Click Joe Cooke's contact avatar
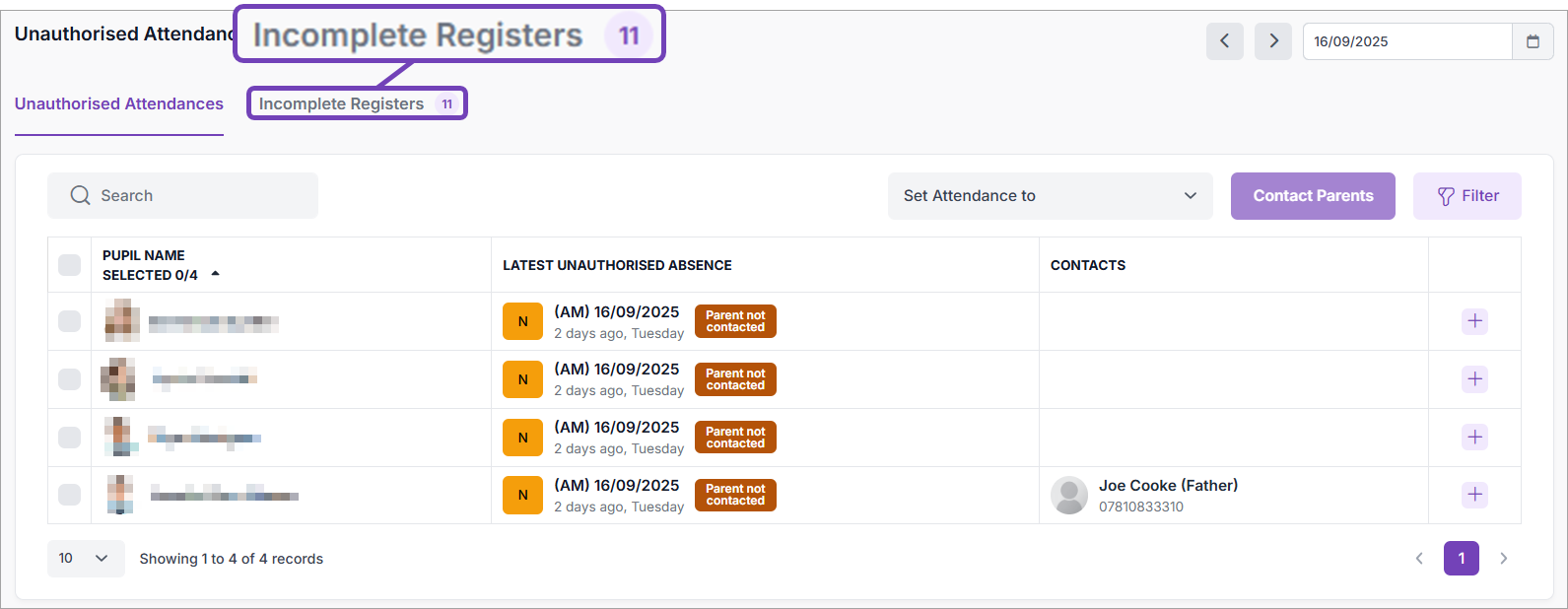Viewport: 1568px width, 609px height. (1069, 495)
